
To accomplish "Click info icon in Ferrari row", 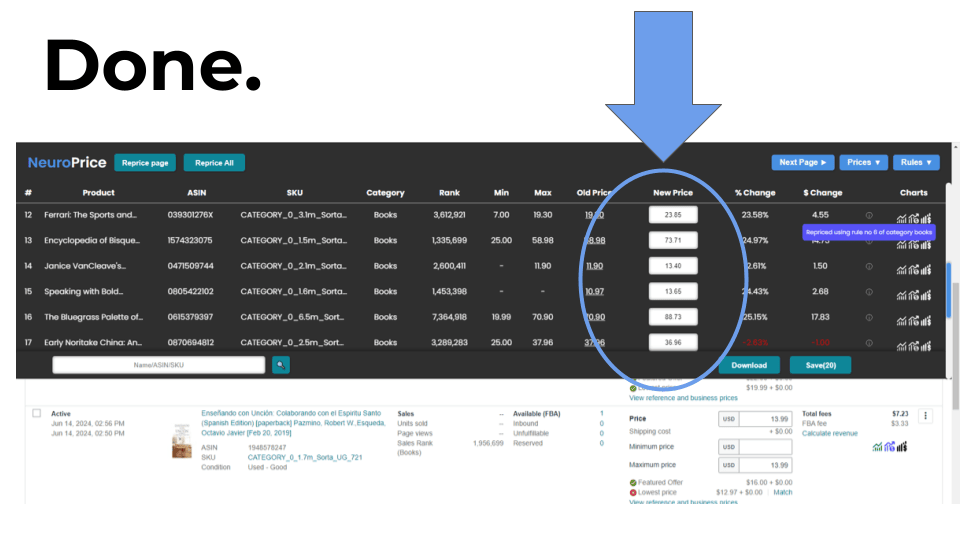I will [869, 216].
